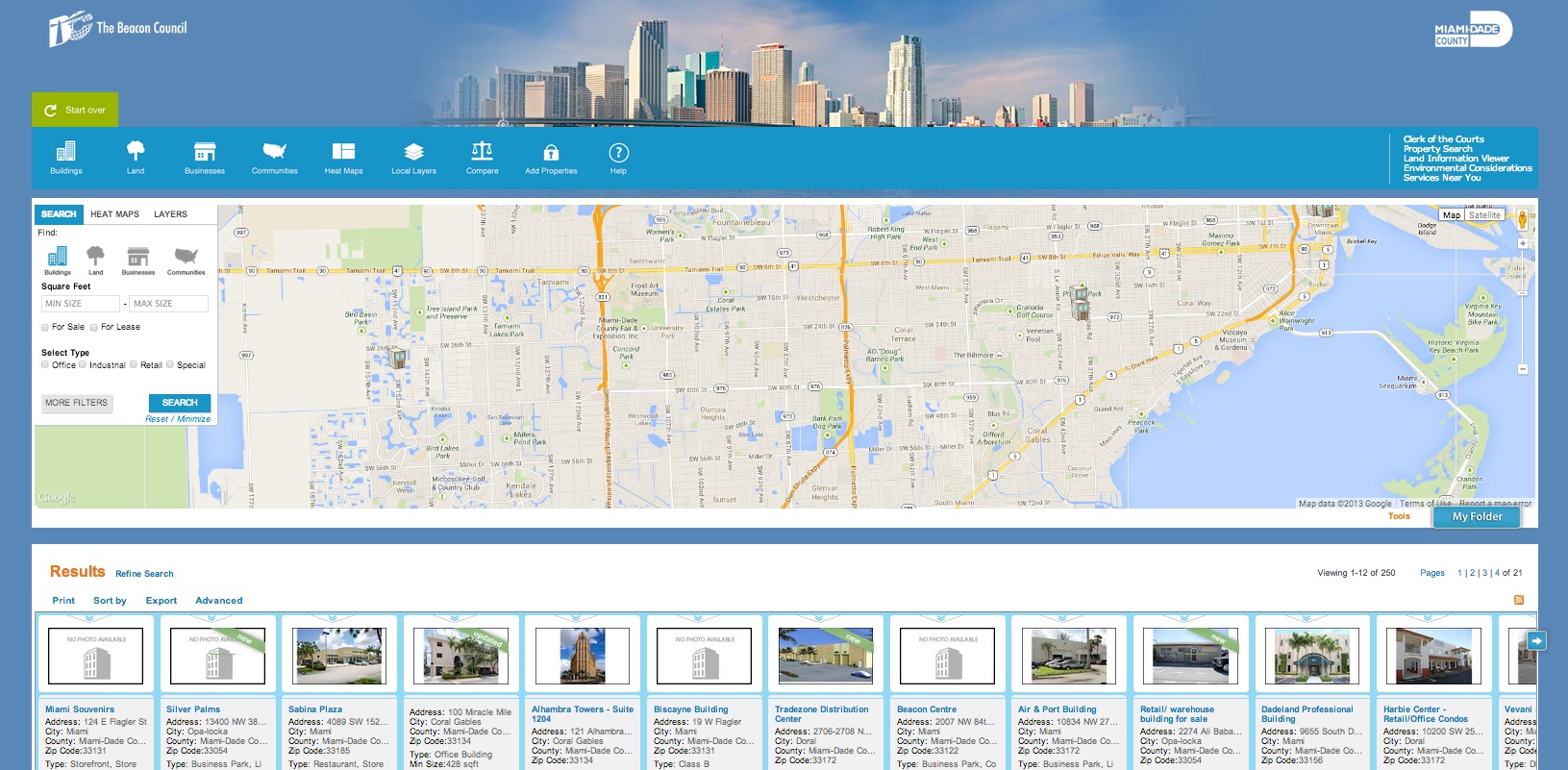
Task: Open the Alhambra Towers property thumbnail
Action: coord(583,656)
